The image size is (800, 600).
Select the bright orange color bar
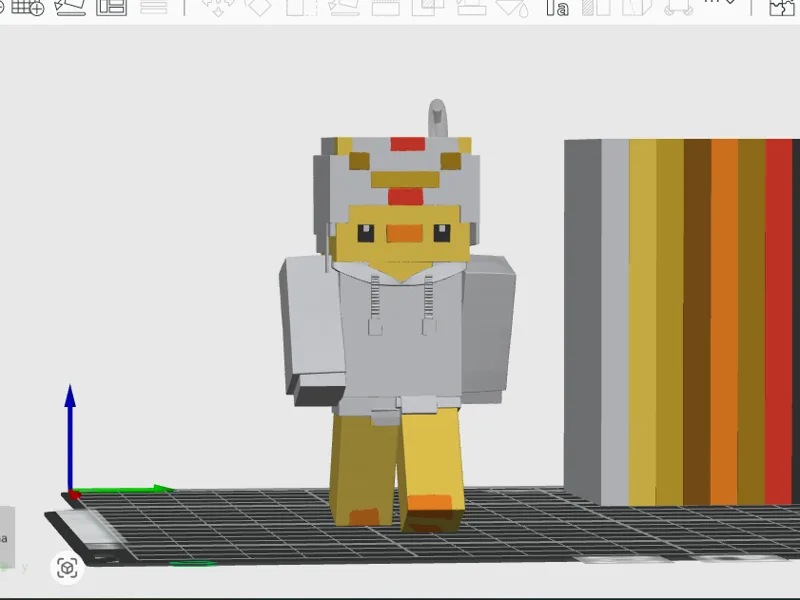click(x=724, y=321)
